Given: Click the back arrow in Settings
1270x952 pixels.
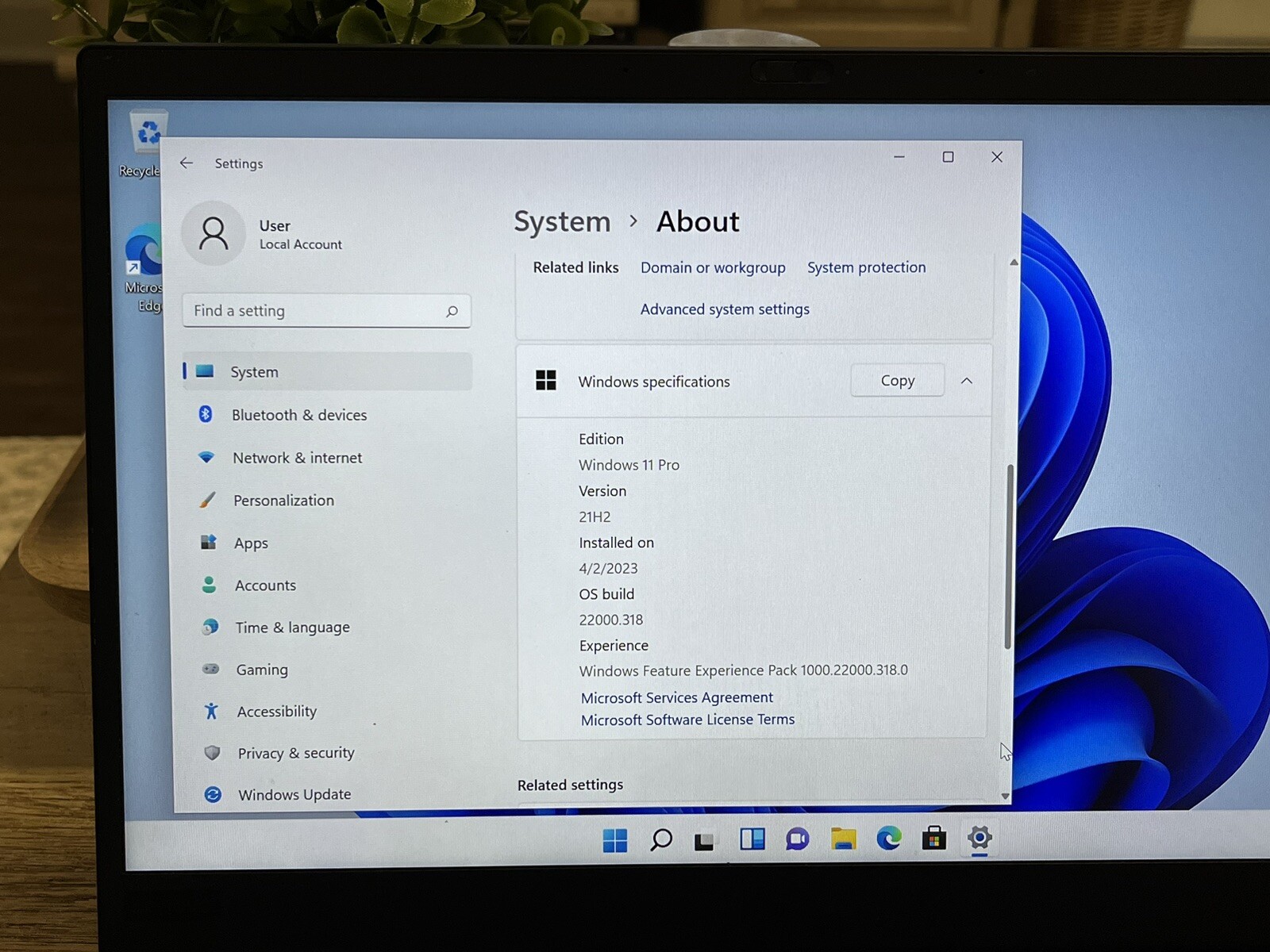Looking at the screenshot, I should point(187,163).
